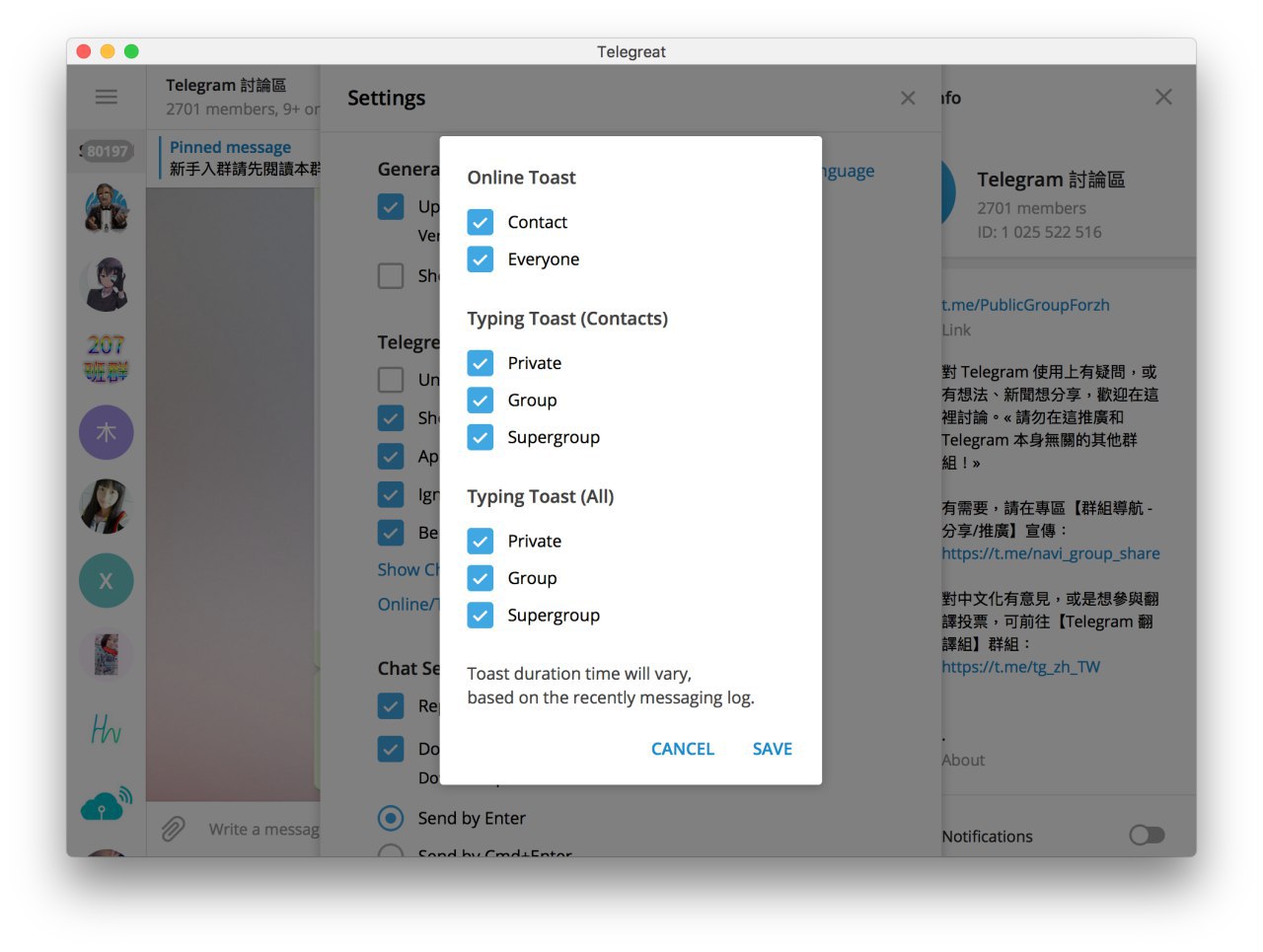Uncheck Everyone under Online Toast
Viewport: 1263px width, 952px height.
(481, 259)
